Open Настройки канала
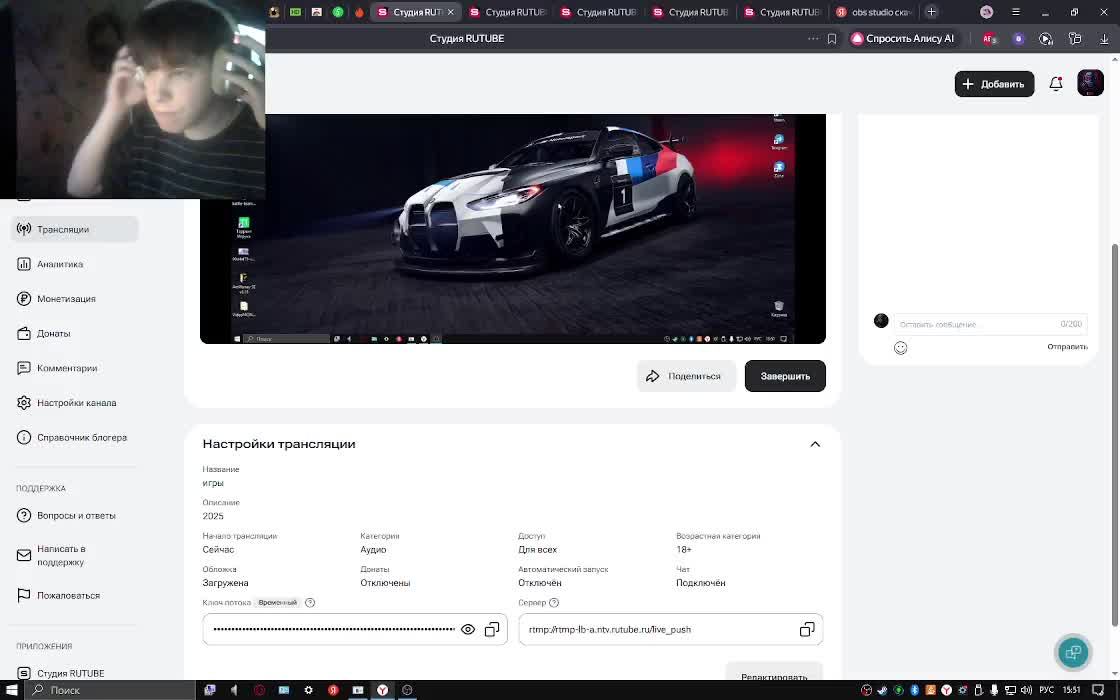1120x700 pixels. click(x=76, y=403)
